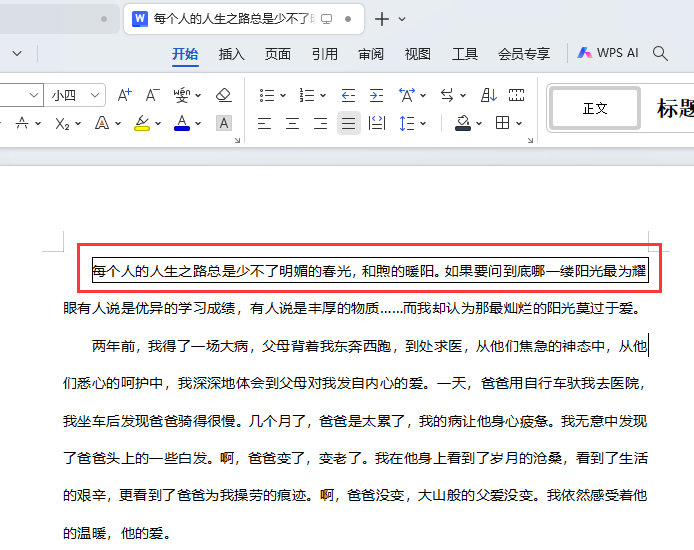Click the distributed alignment icon
Screen dimensions: 694x550
click(x=377, y=123)
